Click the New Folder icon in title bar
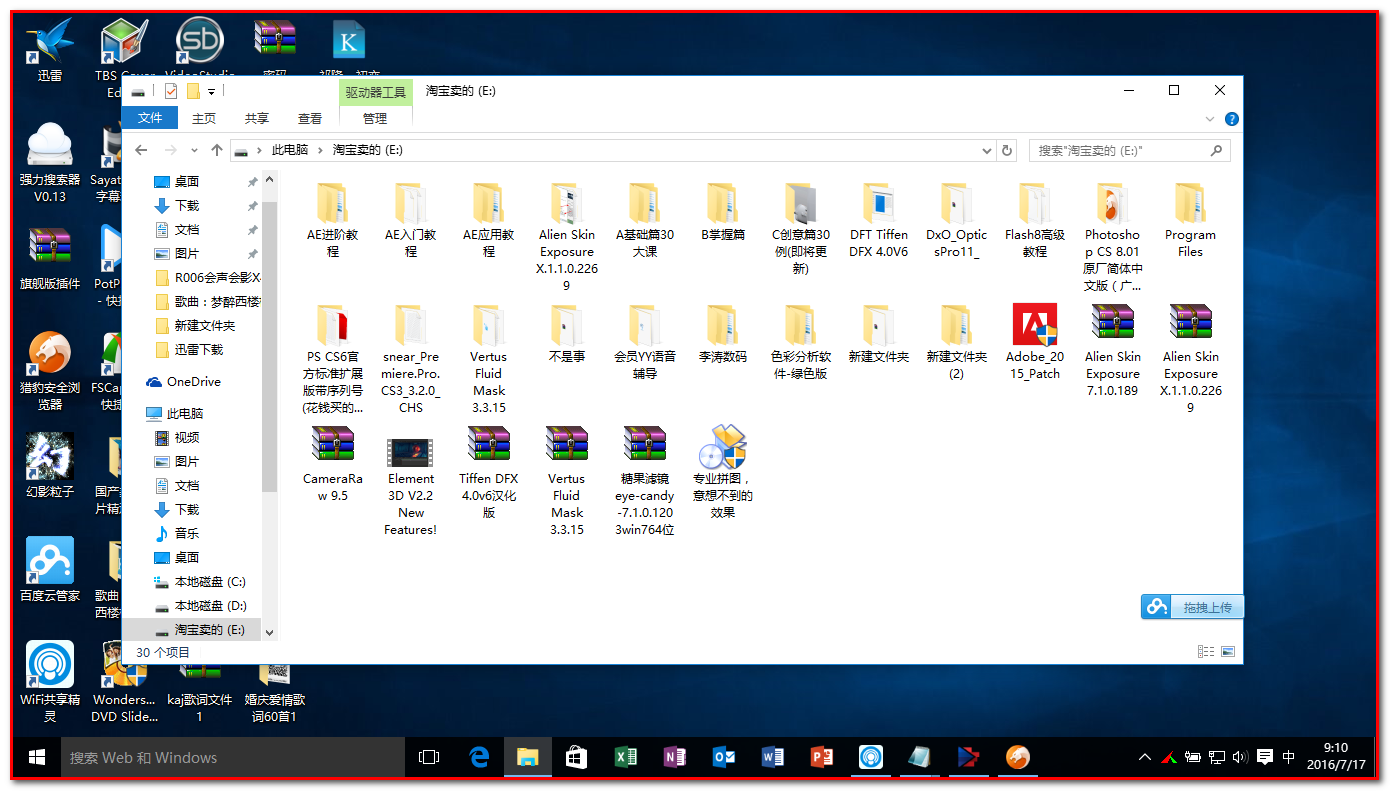 click(x=193, y=91)
